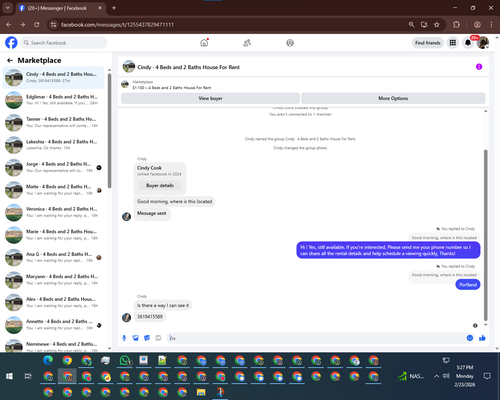
Task: Click the taskbar volume icon
Action: [446, 376]
